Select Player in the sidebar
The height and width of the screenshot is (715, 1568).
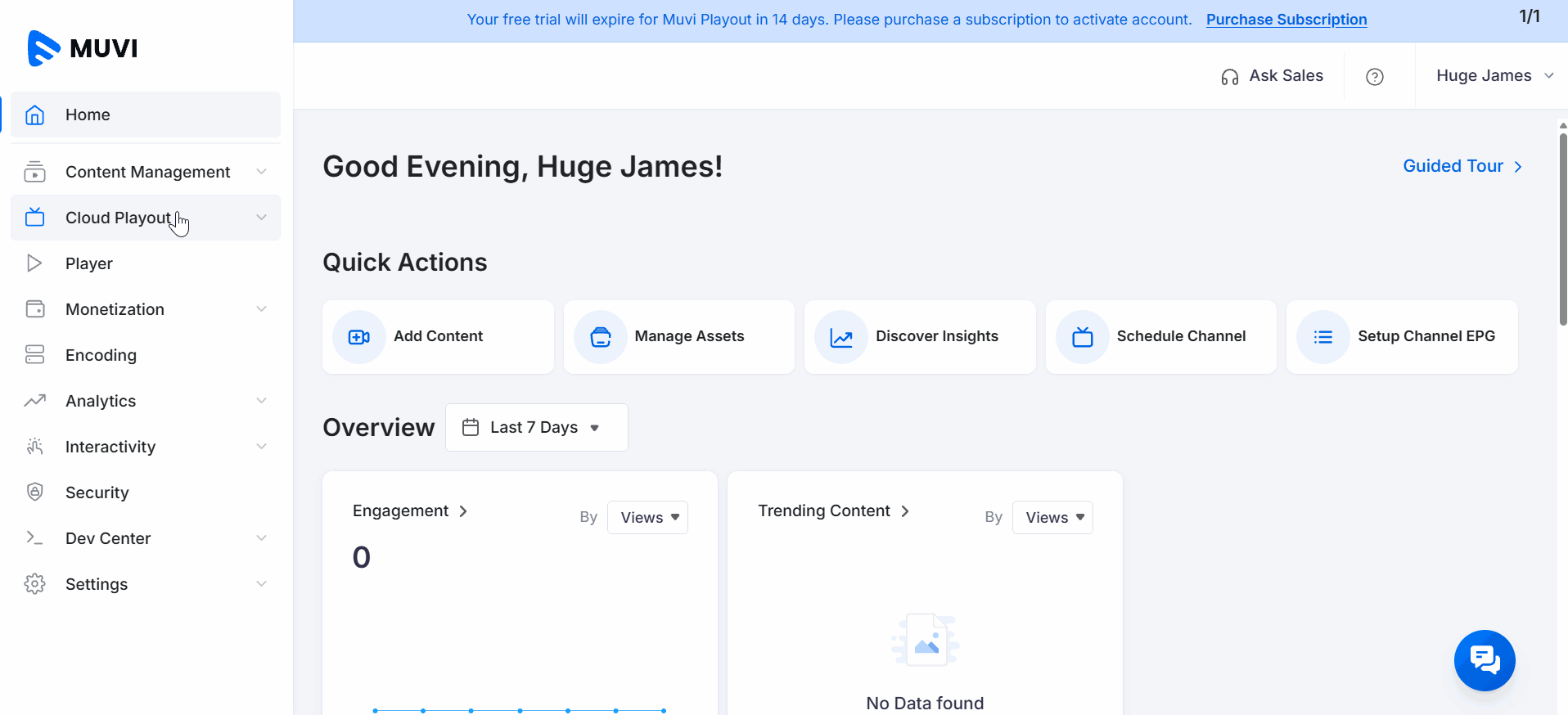[x=89, y=263]
